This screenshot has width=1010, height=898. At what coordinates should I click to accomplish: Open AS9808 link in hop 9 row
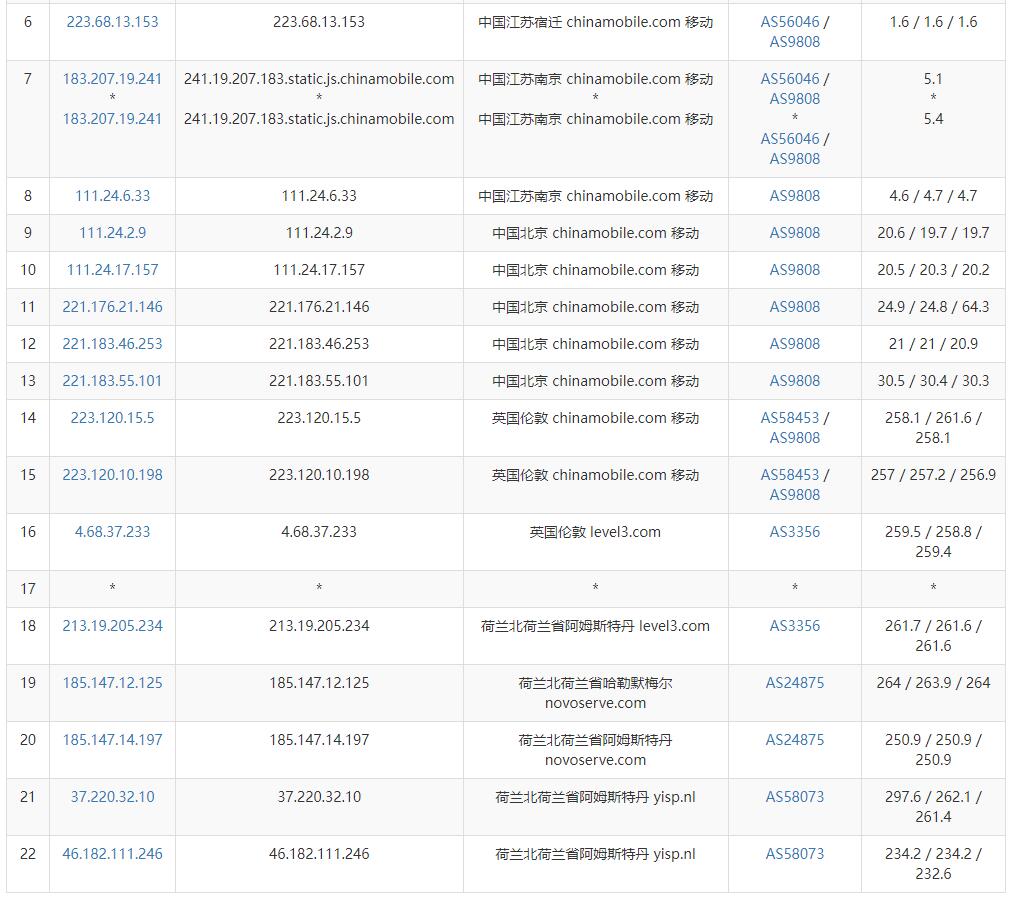coord(795,233)
